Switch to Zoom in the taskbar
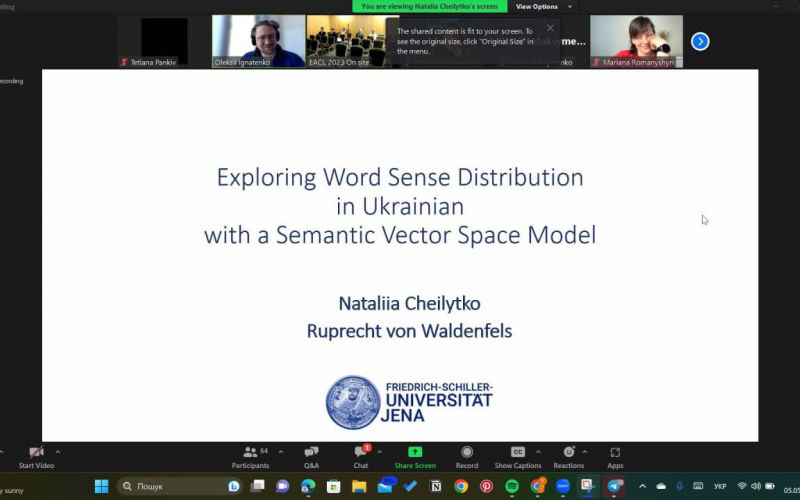Screen dimensions: 800x500 (563, 486)
